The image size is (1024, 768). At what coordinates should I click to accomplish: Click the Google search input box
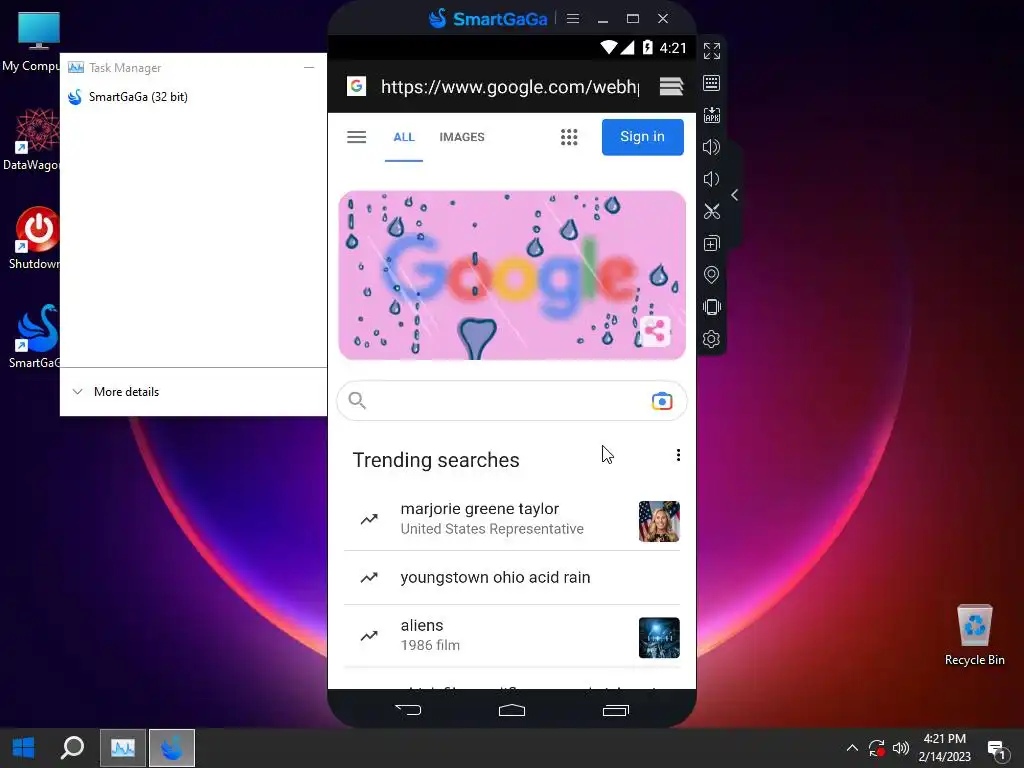click(512, 400)
